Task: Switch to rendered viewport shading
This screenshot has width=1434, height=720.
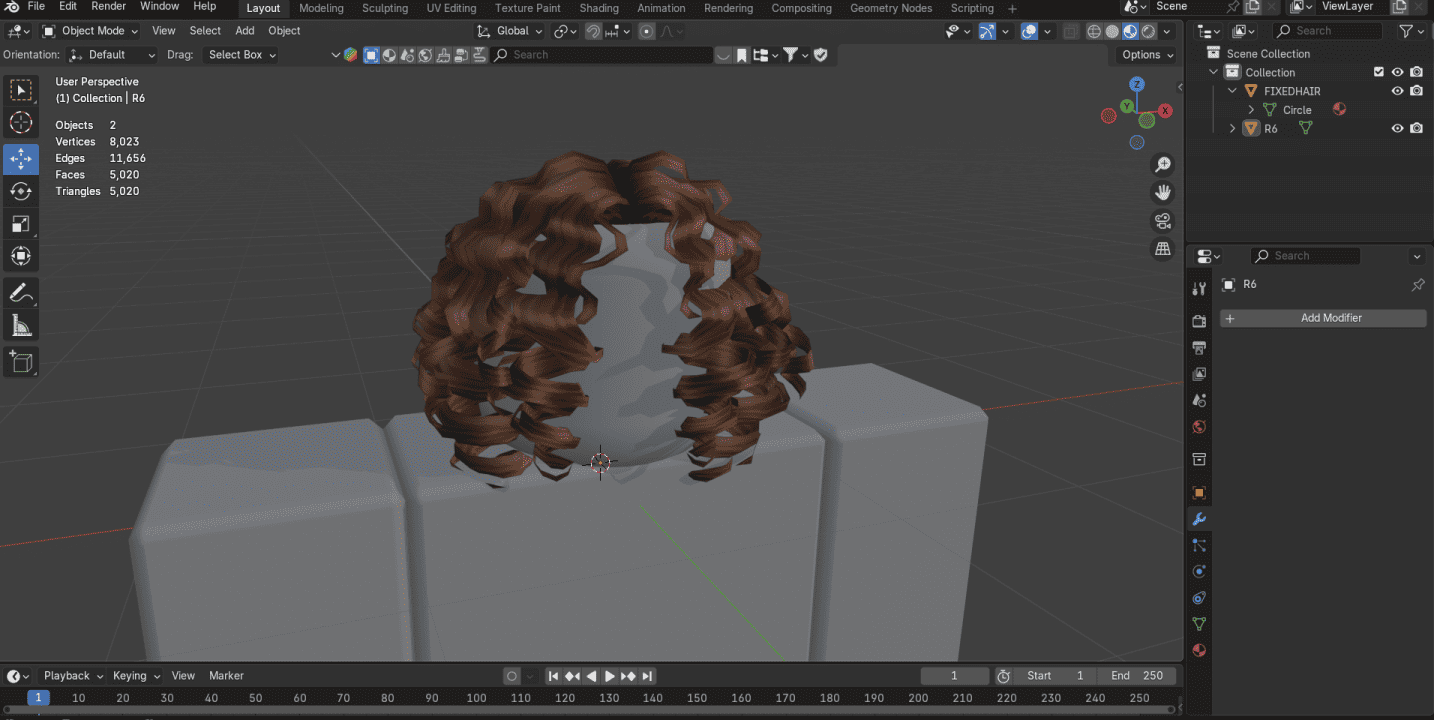Action: 1149,31
